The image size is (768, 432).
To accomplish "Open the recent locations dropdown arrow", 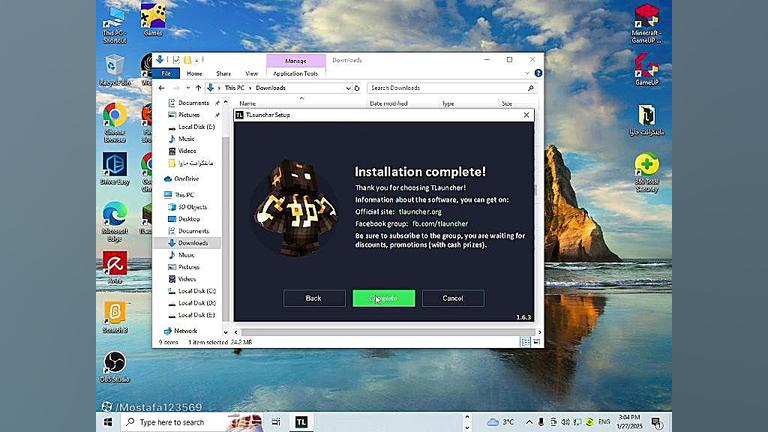I will coord(188,88).
